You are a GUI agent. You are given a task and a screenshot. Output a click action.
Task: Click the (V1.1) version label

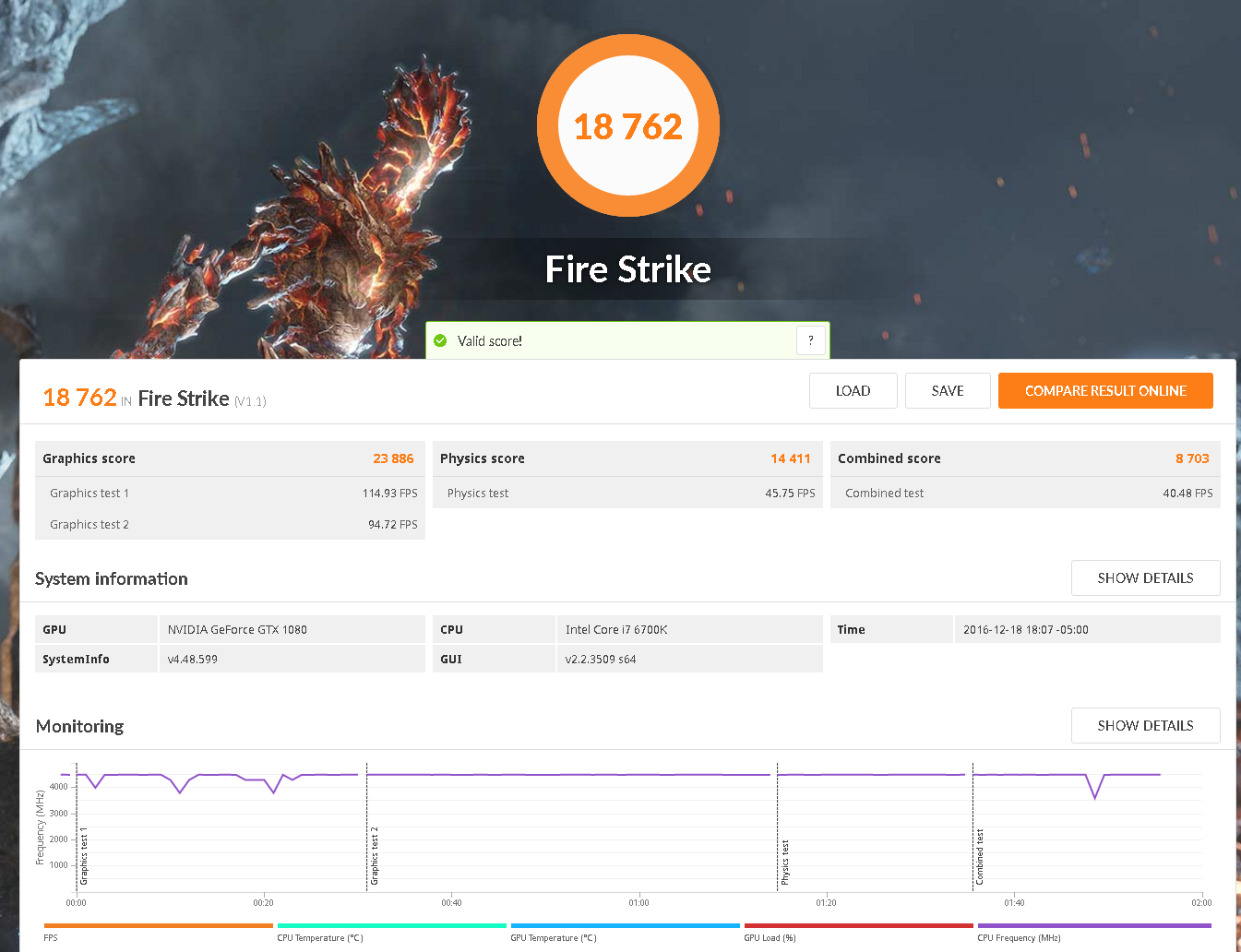point(250,401)
